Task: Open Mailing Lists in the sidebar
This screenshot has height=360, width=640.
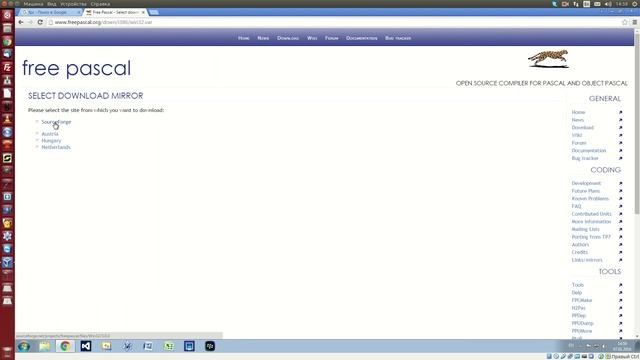Action: pyautogui.click(x=586, y=229)
